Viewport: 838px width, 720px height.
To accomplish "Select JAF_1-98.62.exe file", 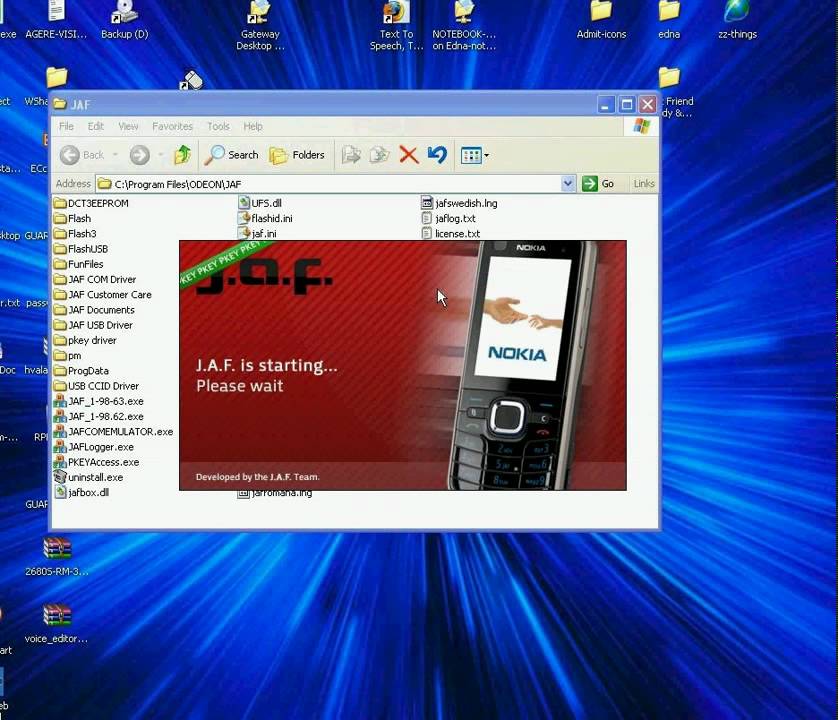I will click(98, 416).
